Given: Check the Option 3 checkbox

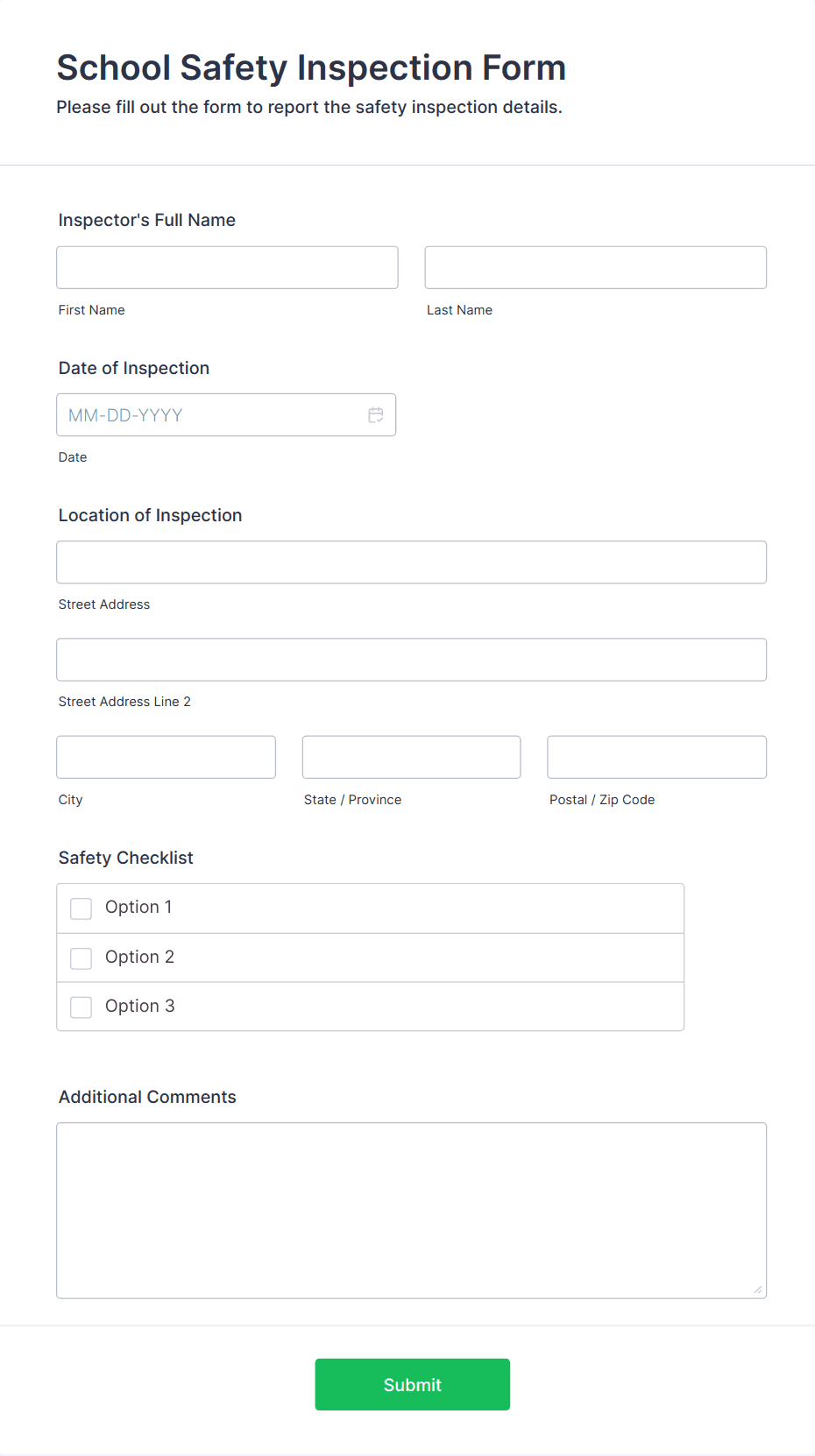Looking at the screenshot, I should [81, 1007].
